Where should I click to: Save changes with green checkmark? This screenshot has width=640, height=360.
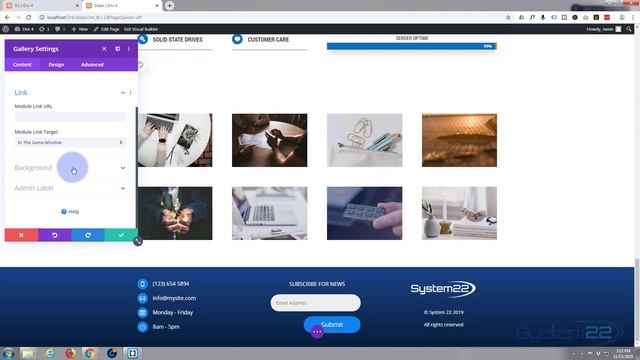click(121, 235)
